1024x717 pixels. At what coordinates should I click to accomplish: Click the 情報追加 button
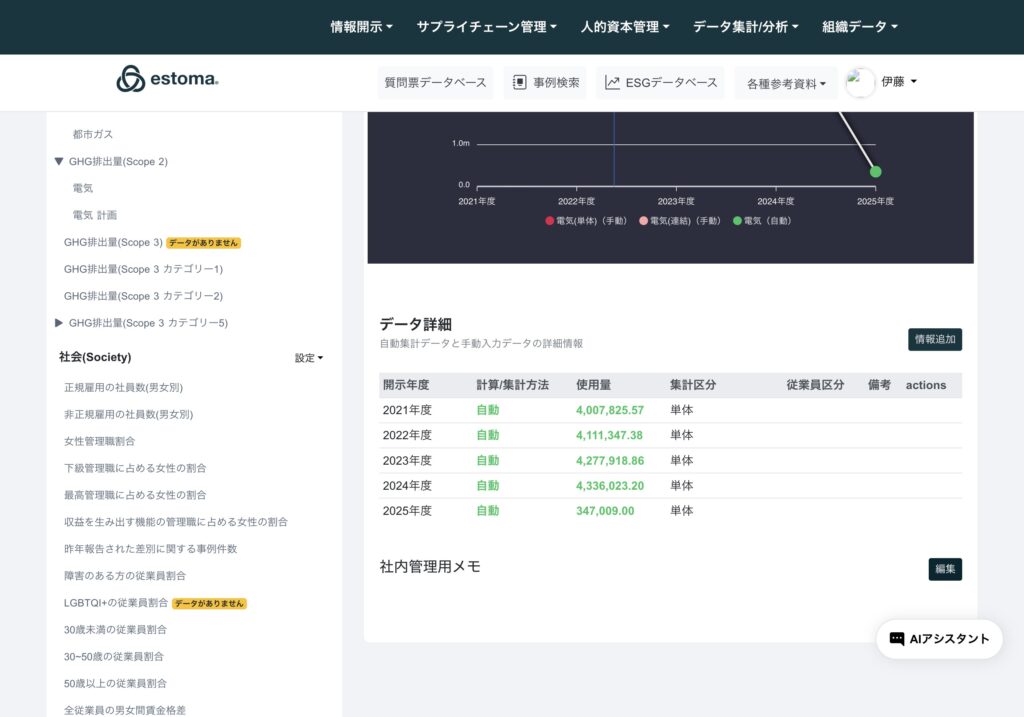[x=935, y=339]
